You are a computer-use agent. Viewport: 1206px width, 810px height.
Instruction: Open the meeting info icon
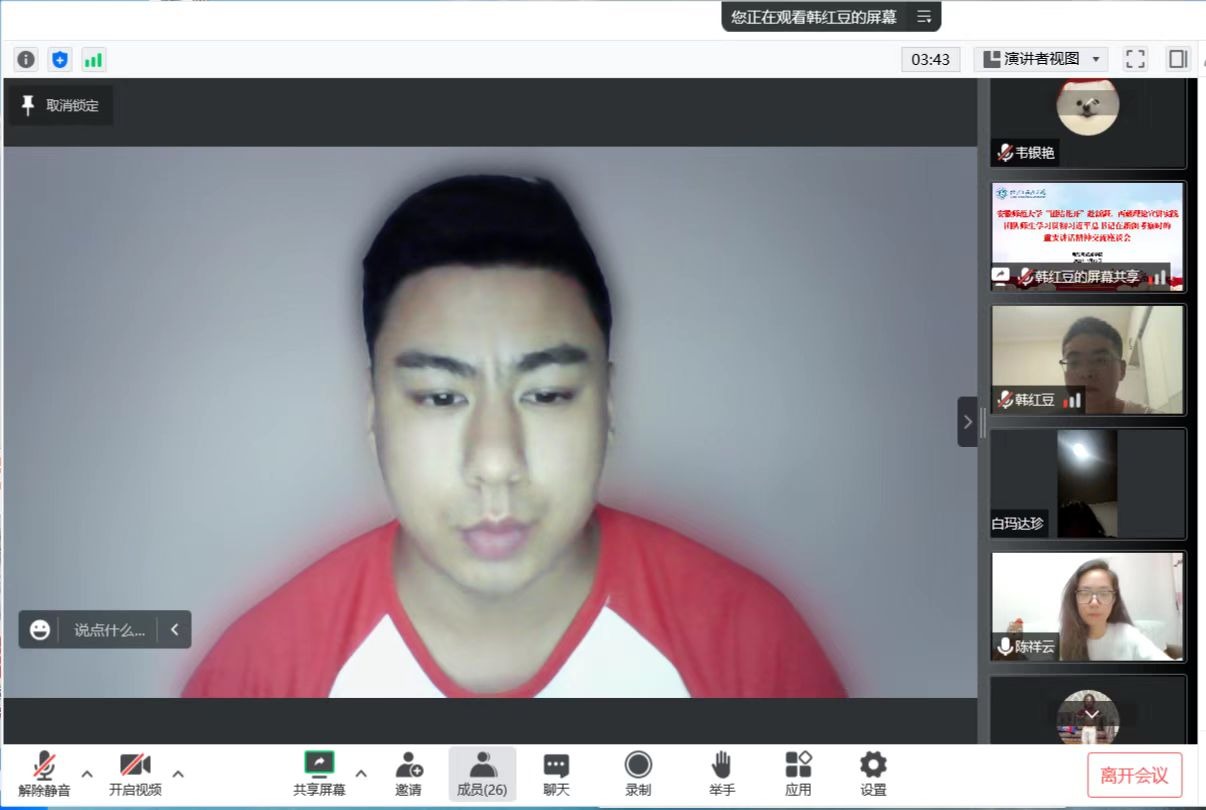click(26, 59)
